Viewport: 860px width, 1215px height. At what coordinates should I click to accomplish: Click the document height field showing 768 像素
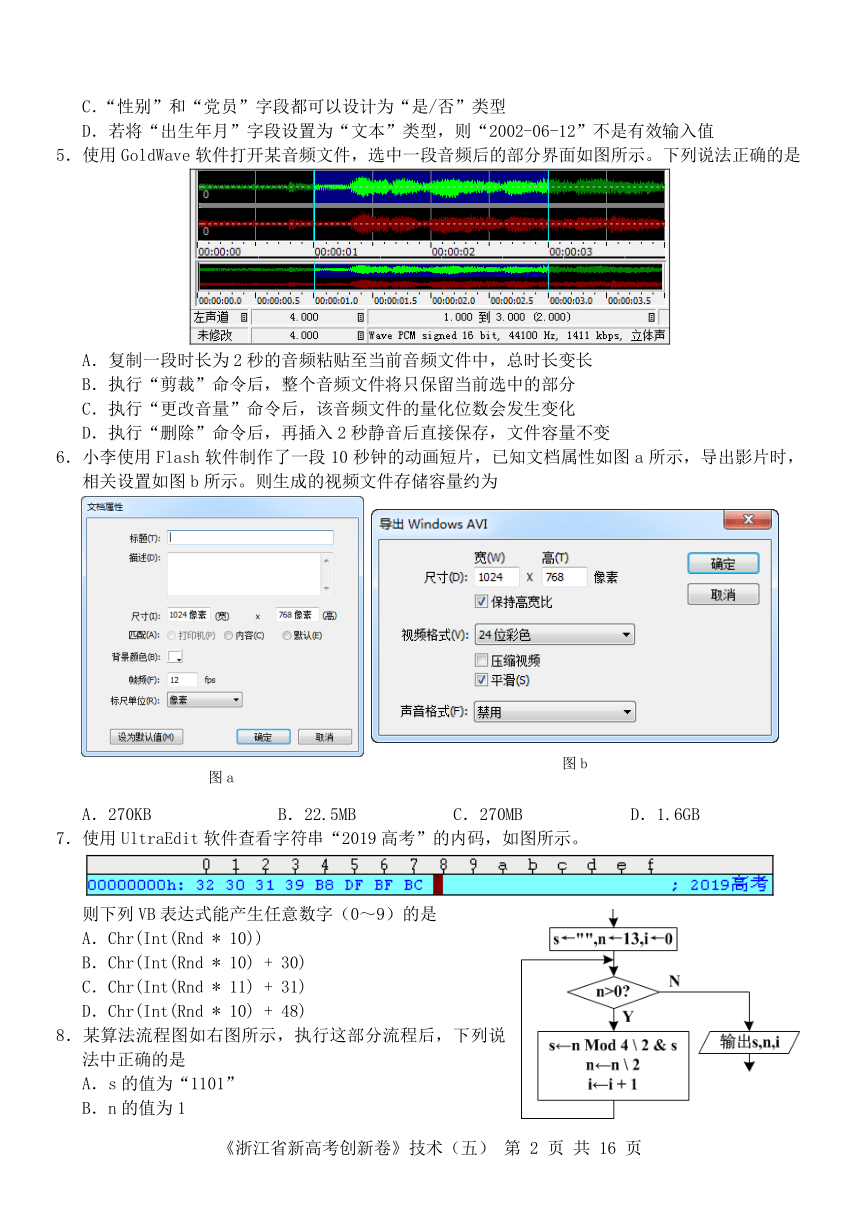tap(297, 615)
